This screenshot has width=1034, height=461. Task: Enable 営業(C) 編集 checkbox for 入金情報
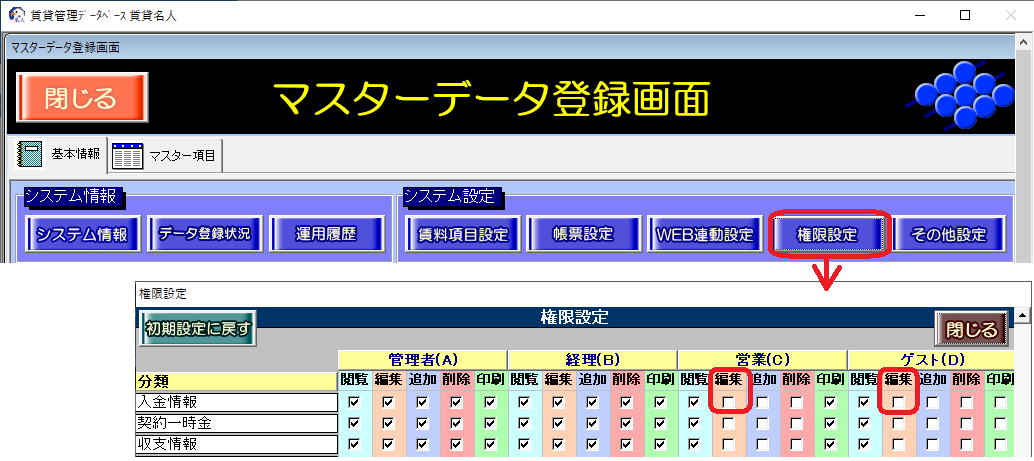(x=728, y=402)
